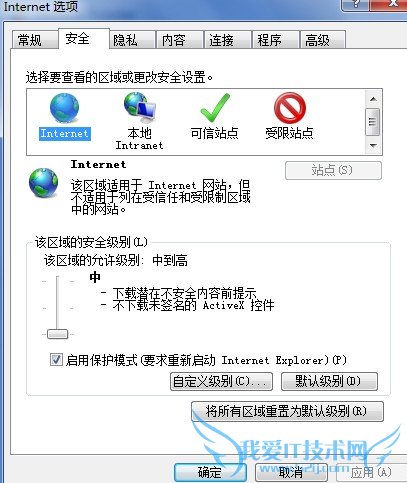Switch to the 隐私 tab
Image resolution: width=407 pixels, height=483 pixels.
(125, 40)
